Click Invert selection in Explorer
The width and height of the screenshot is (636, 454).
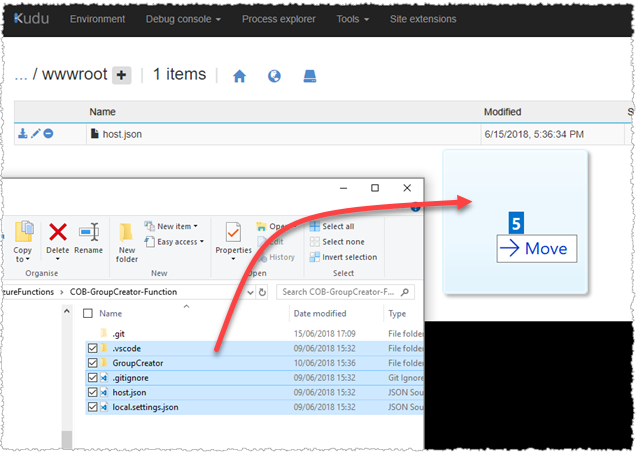(x=343, y=257)
